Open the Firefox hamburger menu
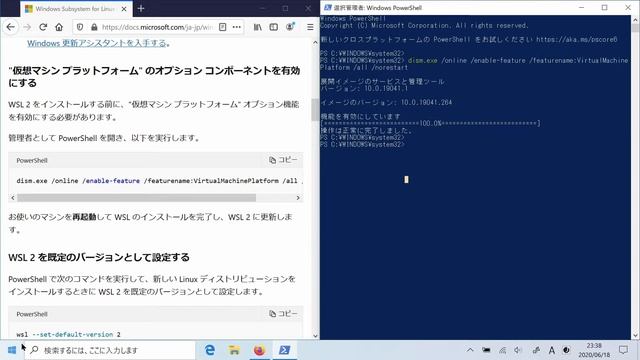 [x=310, y=27]
